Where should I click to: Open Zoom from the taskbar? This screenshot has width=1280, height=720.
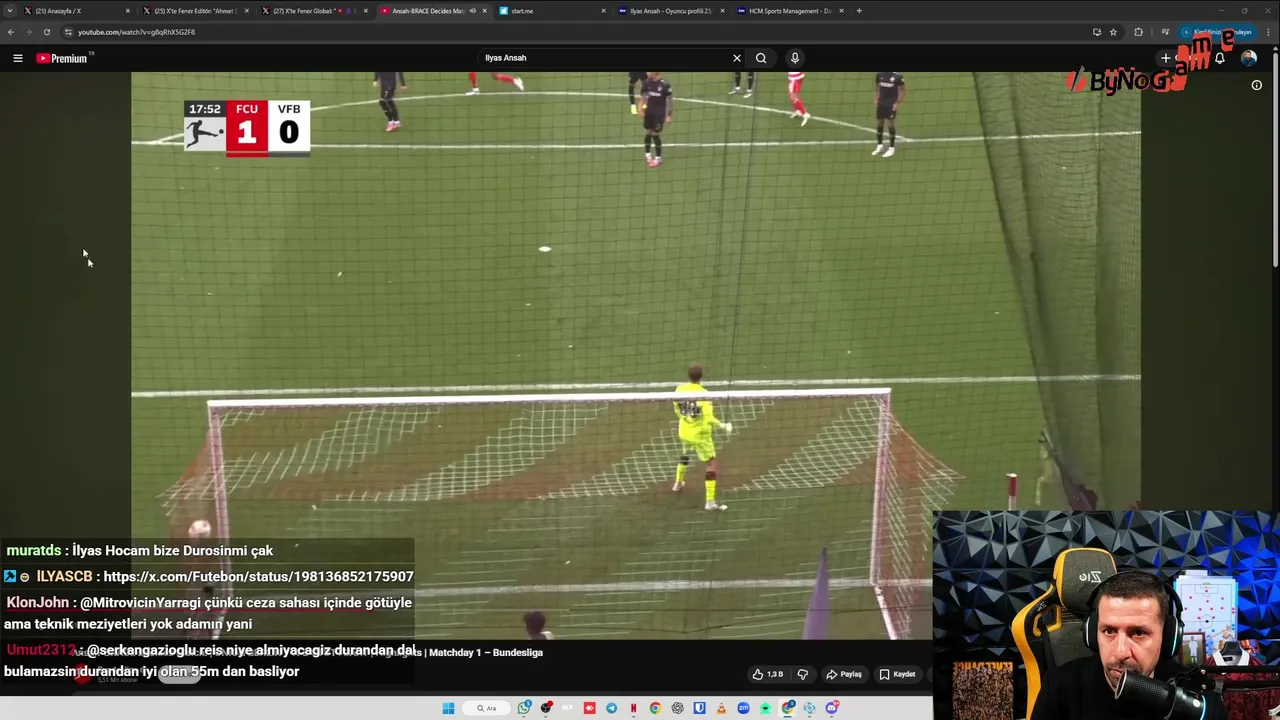[743, 708]
